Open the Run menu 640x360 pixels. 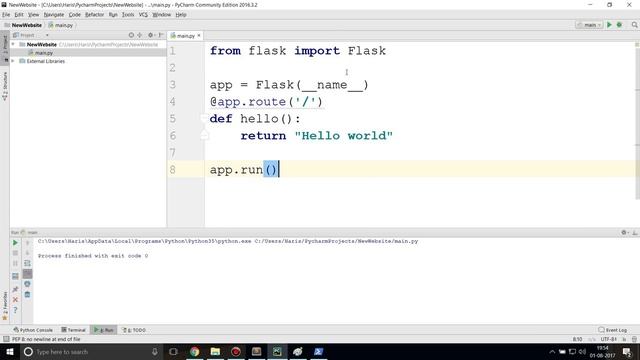(x=113, y=15)
